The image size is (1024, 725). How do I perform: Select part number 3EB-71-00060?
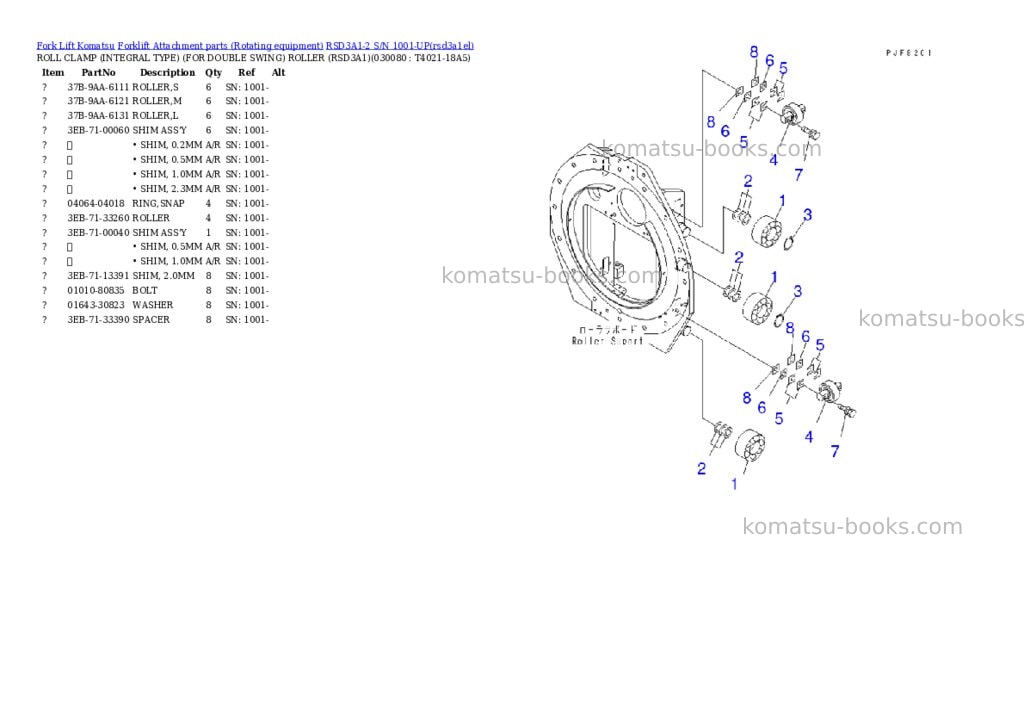98,131
